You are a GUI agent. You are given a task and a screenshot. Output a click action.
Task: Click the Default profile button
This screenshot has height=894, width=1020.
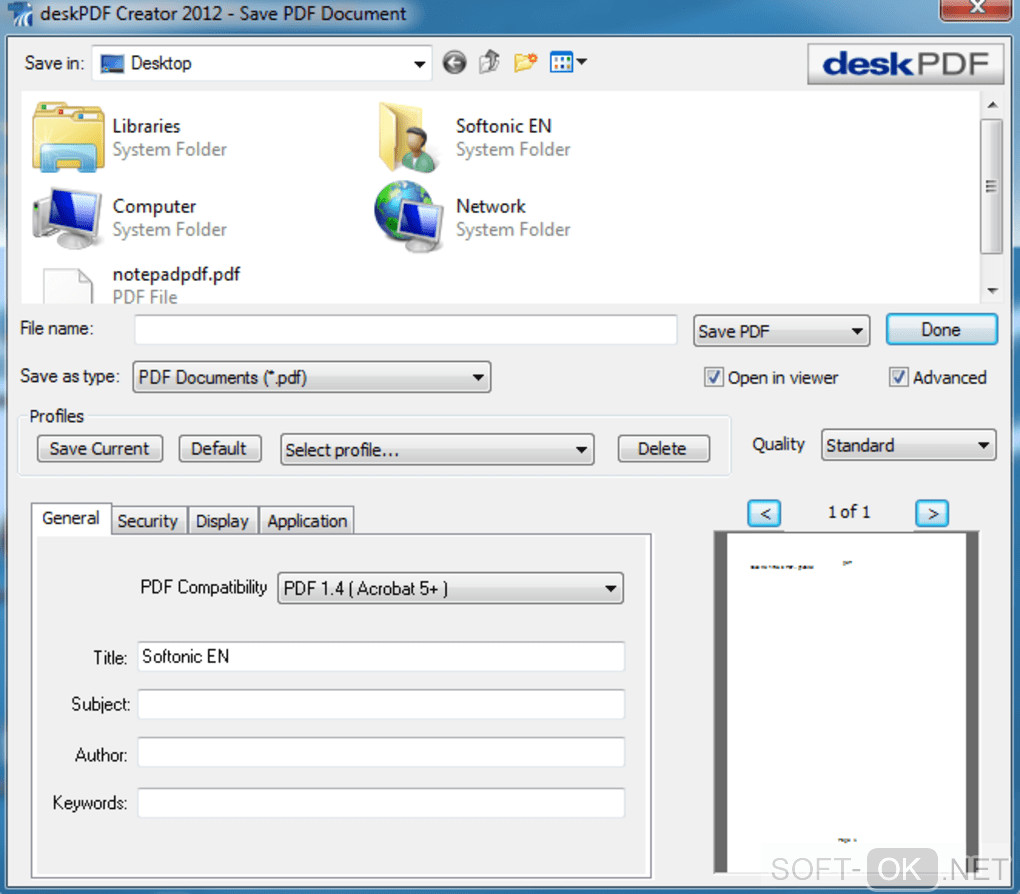220,449
